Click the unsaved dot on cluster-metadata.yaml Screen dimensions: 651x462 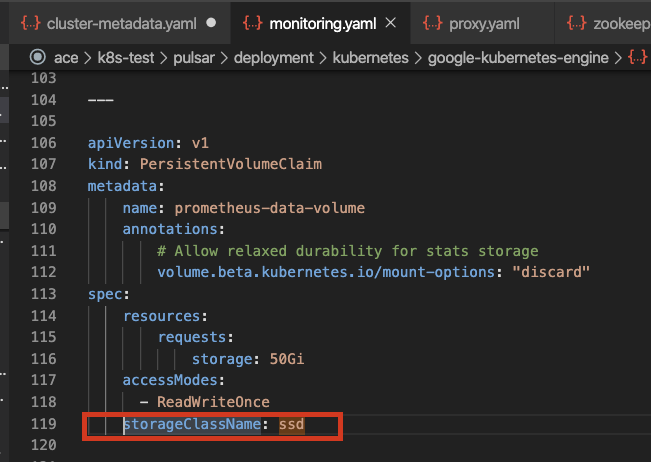[x=211, y=23]
